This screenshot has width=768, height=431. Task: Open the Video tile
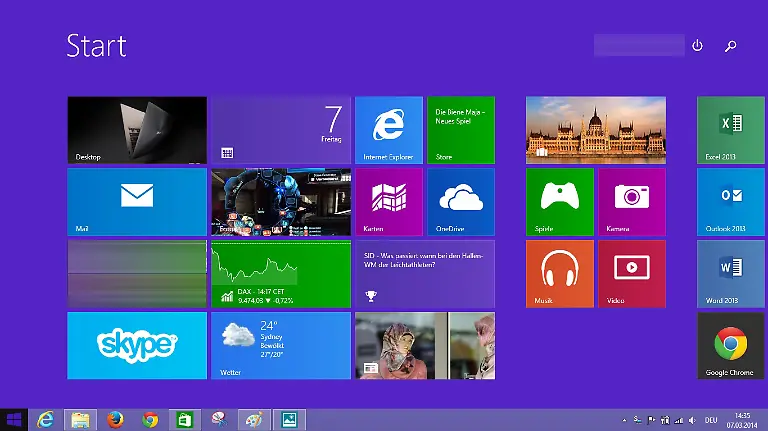[x=632, y=274]
